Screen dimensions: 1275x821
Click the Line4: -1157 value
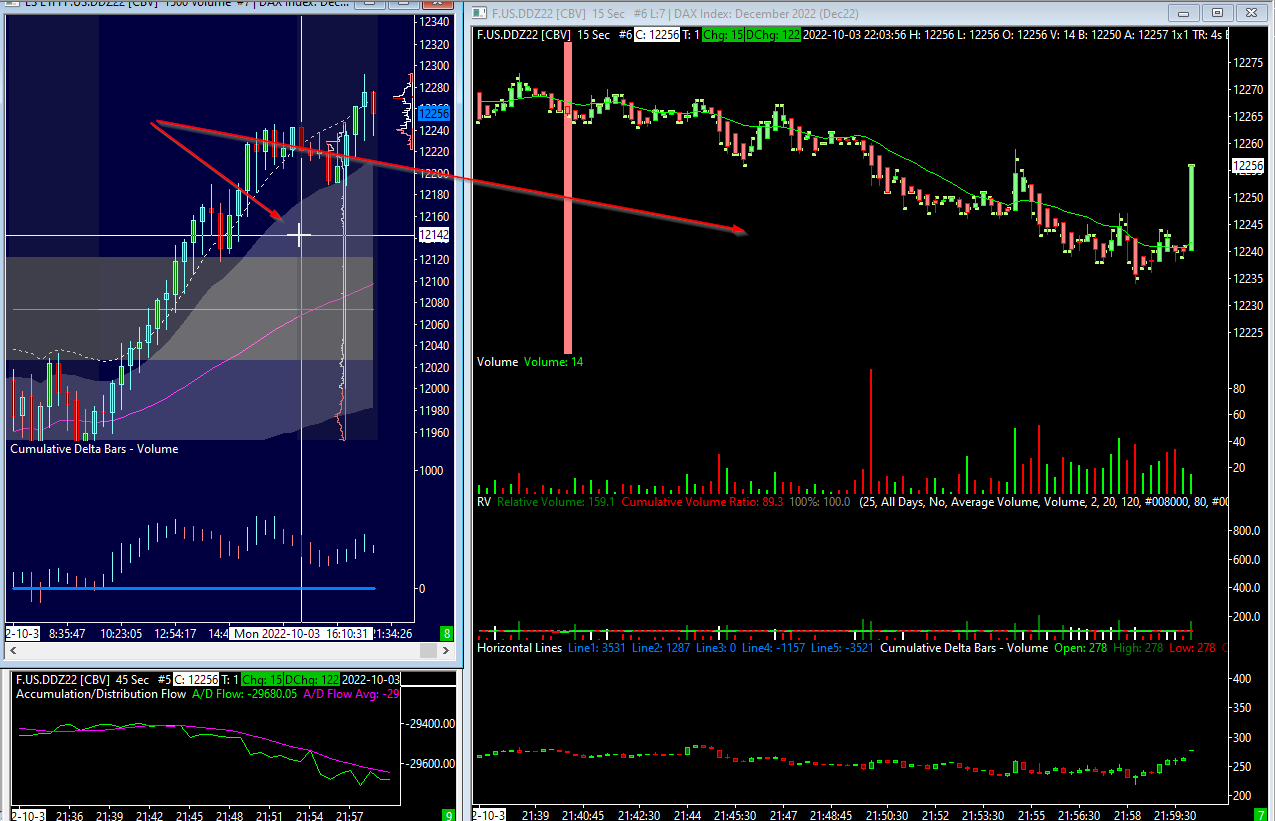coord(773,649)
